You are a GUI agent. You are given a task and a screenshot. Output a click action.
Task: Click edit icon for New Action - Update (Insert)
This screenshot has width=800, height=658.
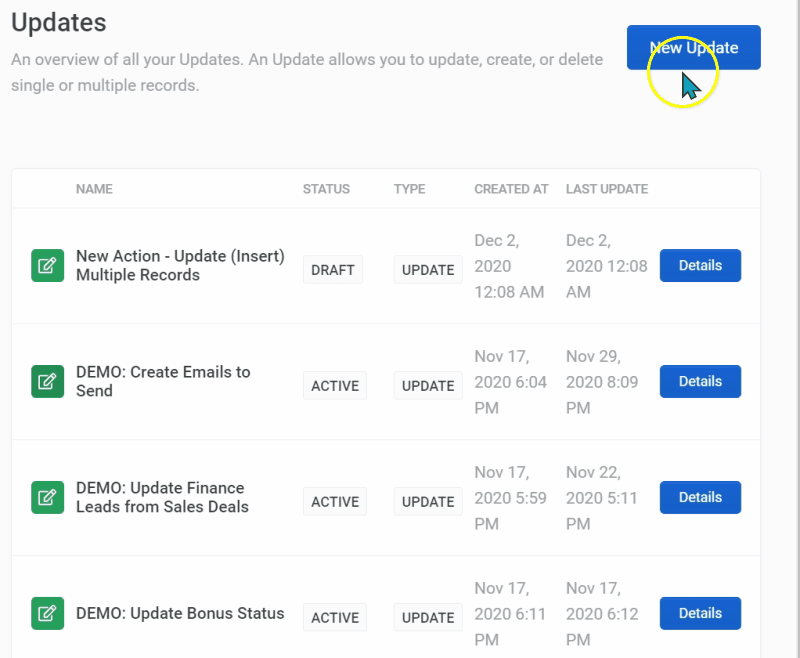47,266
